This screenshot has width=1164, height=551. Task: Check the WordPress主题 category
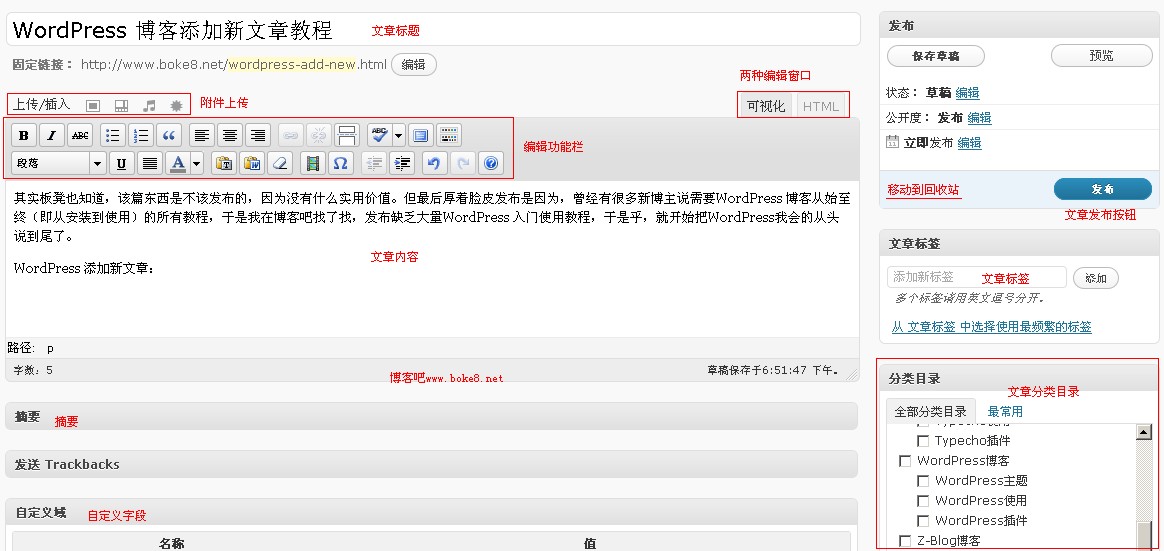tap(924, 481)
